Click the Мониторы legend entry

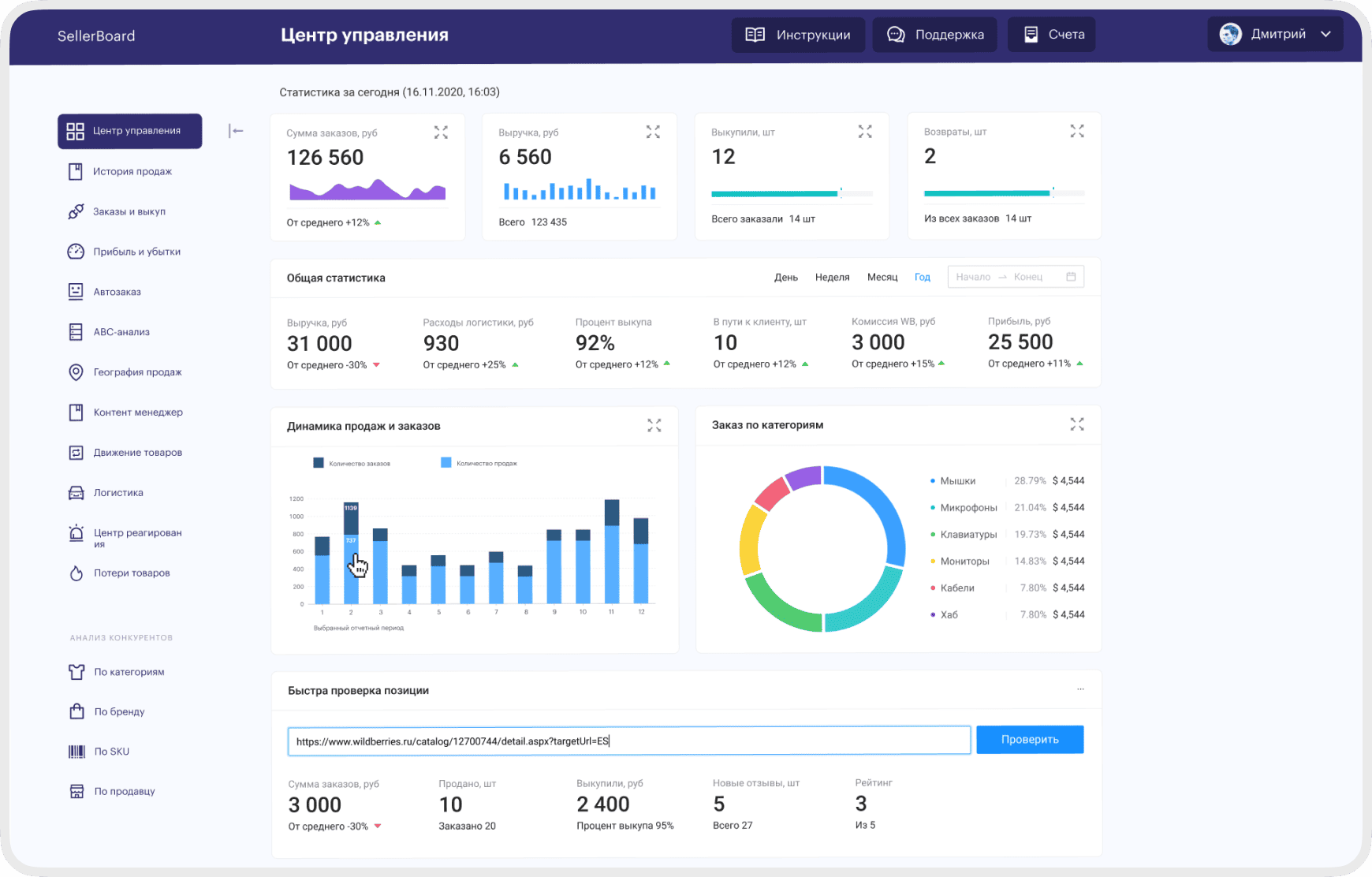[1007, 562]
